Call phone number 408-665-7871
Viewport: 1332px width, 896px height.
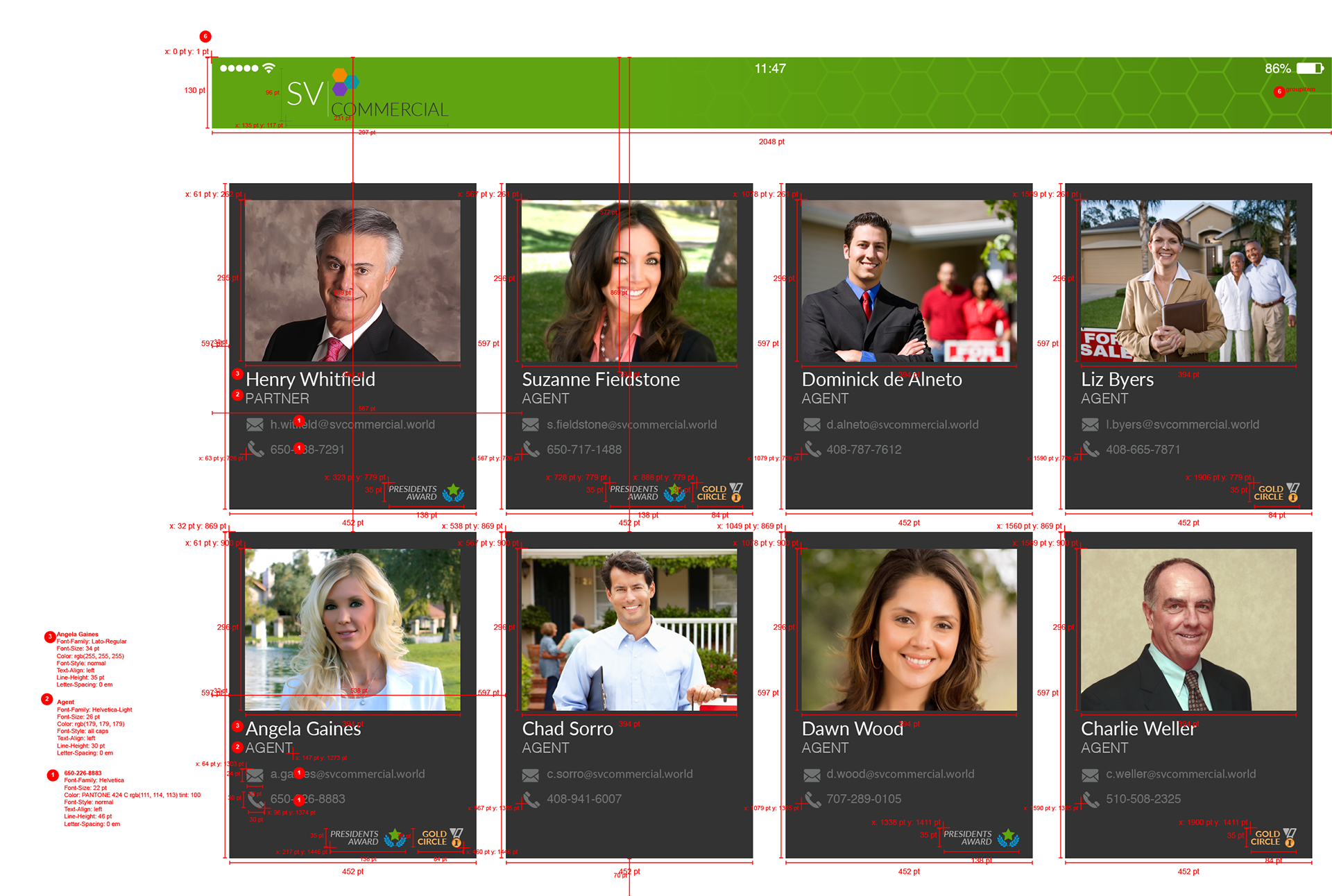point(1143,449)
